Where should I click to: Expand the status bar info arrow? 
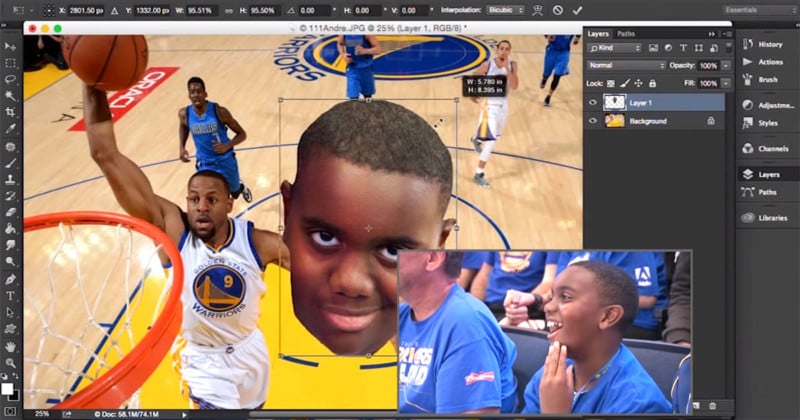click(185, 414)
